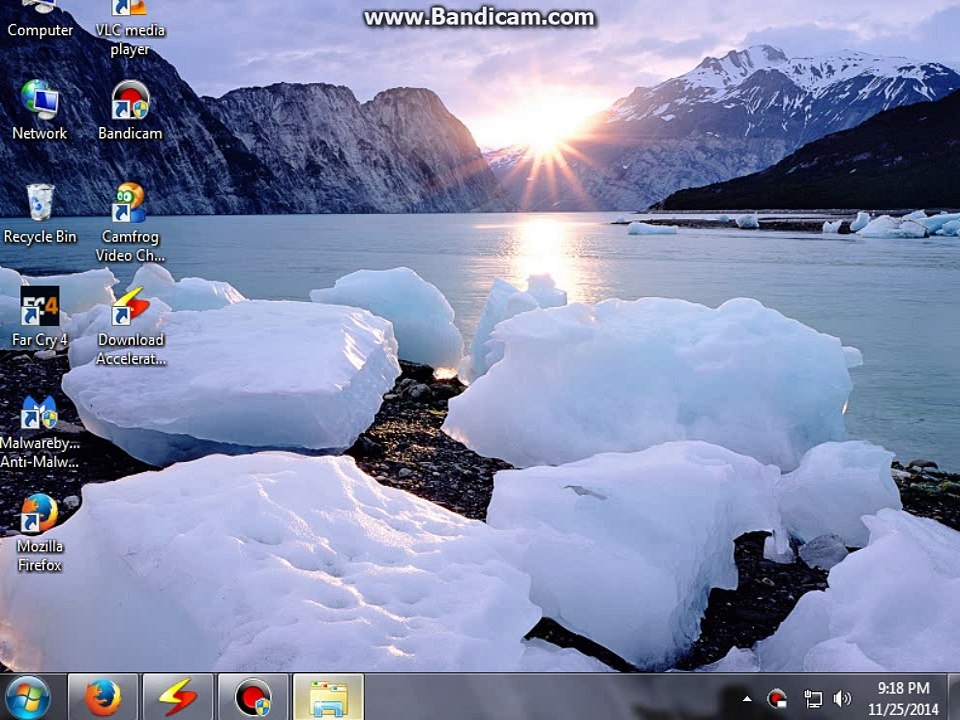Select the Bandicam desktop shortcut
Screen dimensions: 960x720
[130, 110]
